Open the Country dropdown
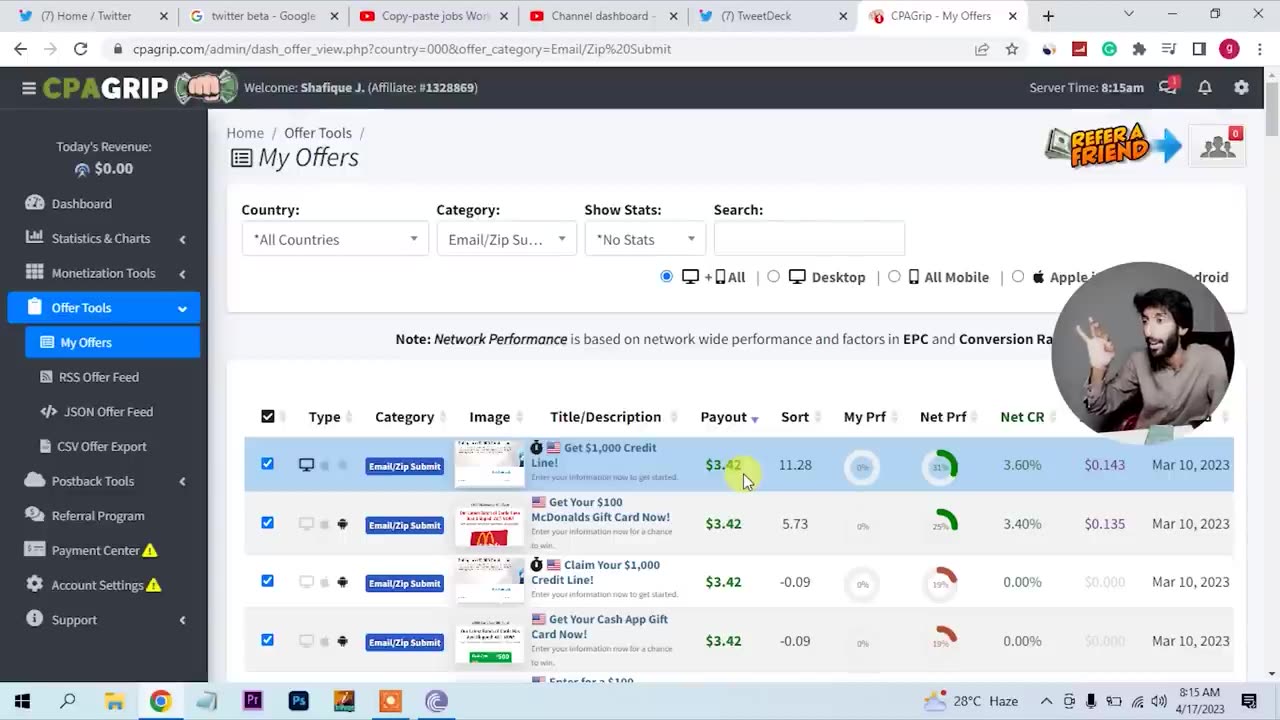The image size is (1280, 720). (x=335, y=239)
